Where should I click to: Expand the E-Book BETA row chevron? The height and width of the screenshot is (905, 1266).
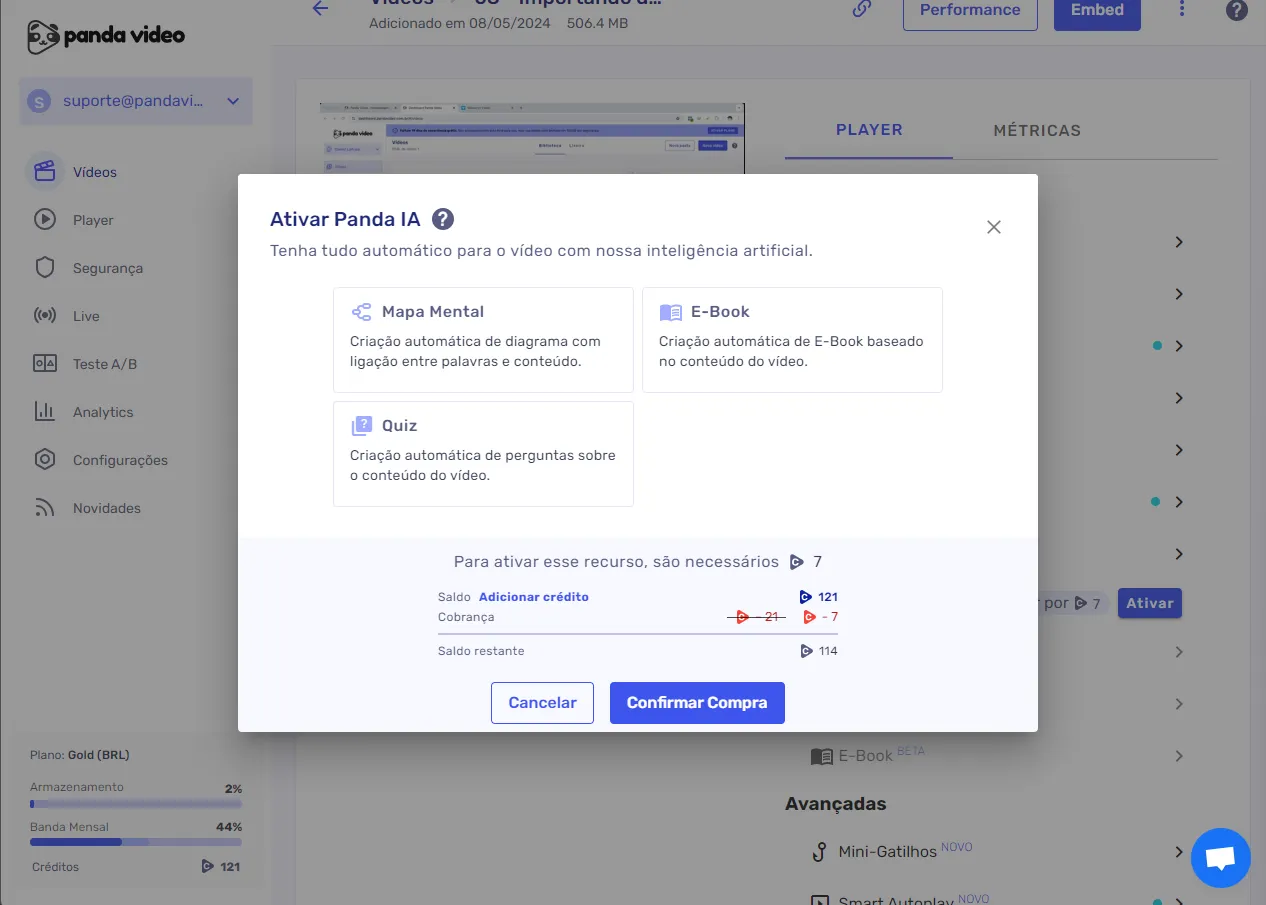[1178, 755]
